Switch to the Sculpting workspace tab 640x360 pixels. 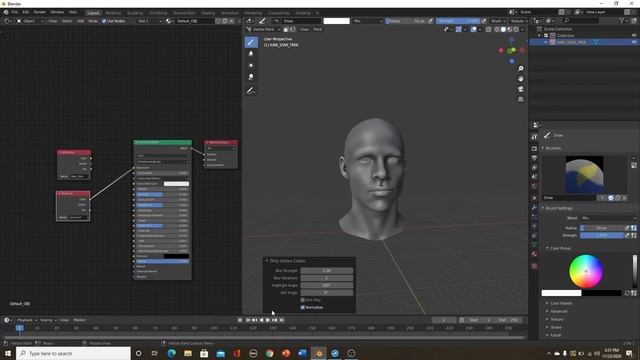tap(135, 13)
